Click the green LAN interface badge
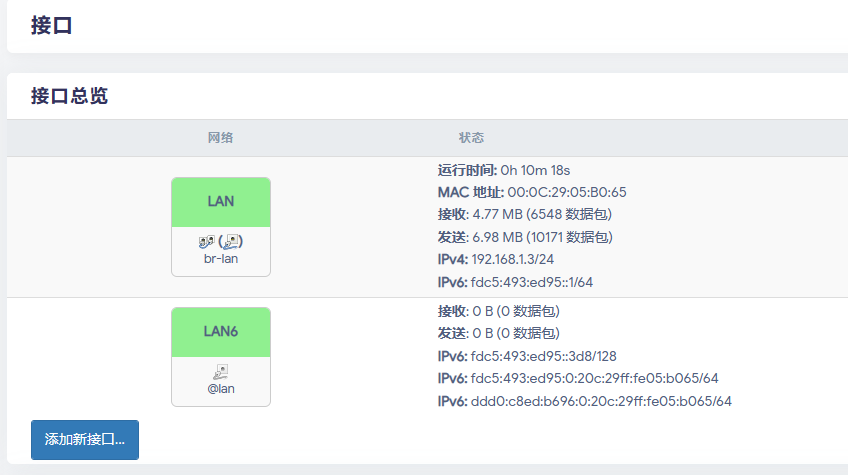The image size is (848, 475). (221, 201)
